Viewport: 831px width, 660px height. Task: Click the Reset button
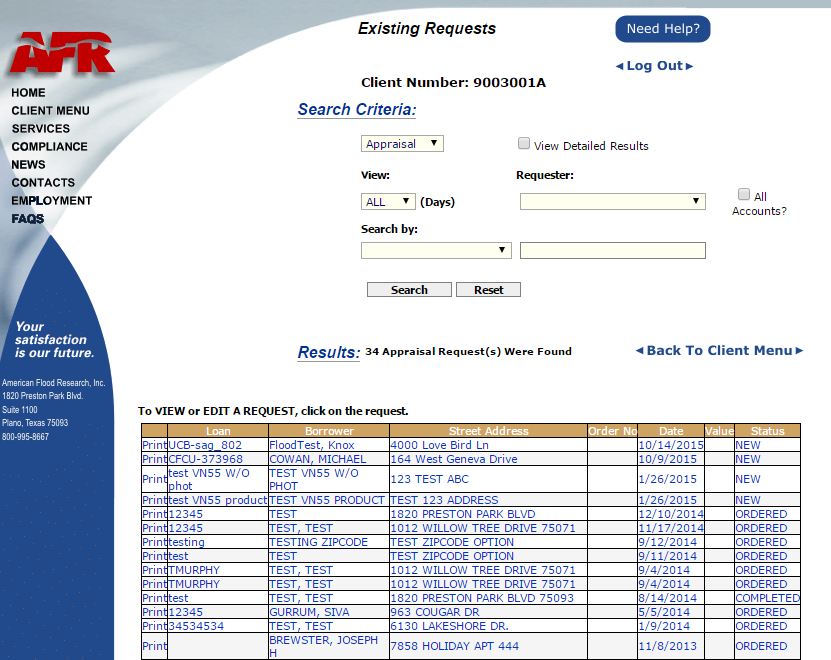tap(488, 289)
